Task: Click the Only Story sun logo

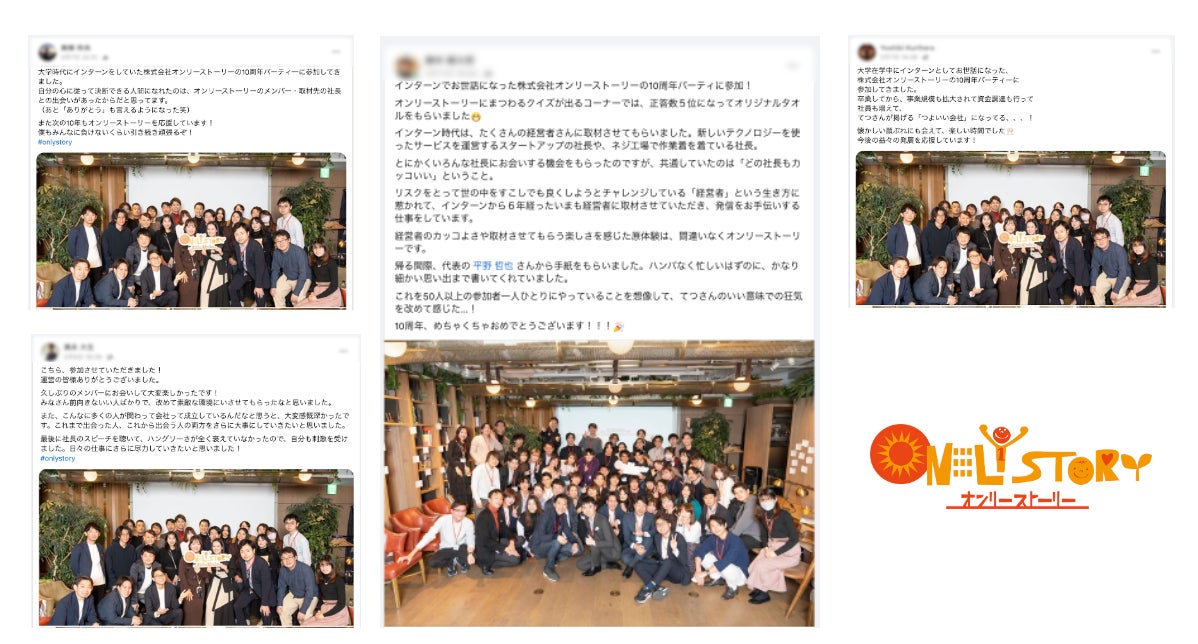Action: (899, 455)
